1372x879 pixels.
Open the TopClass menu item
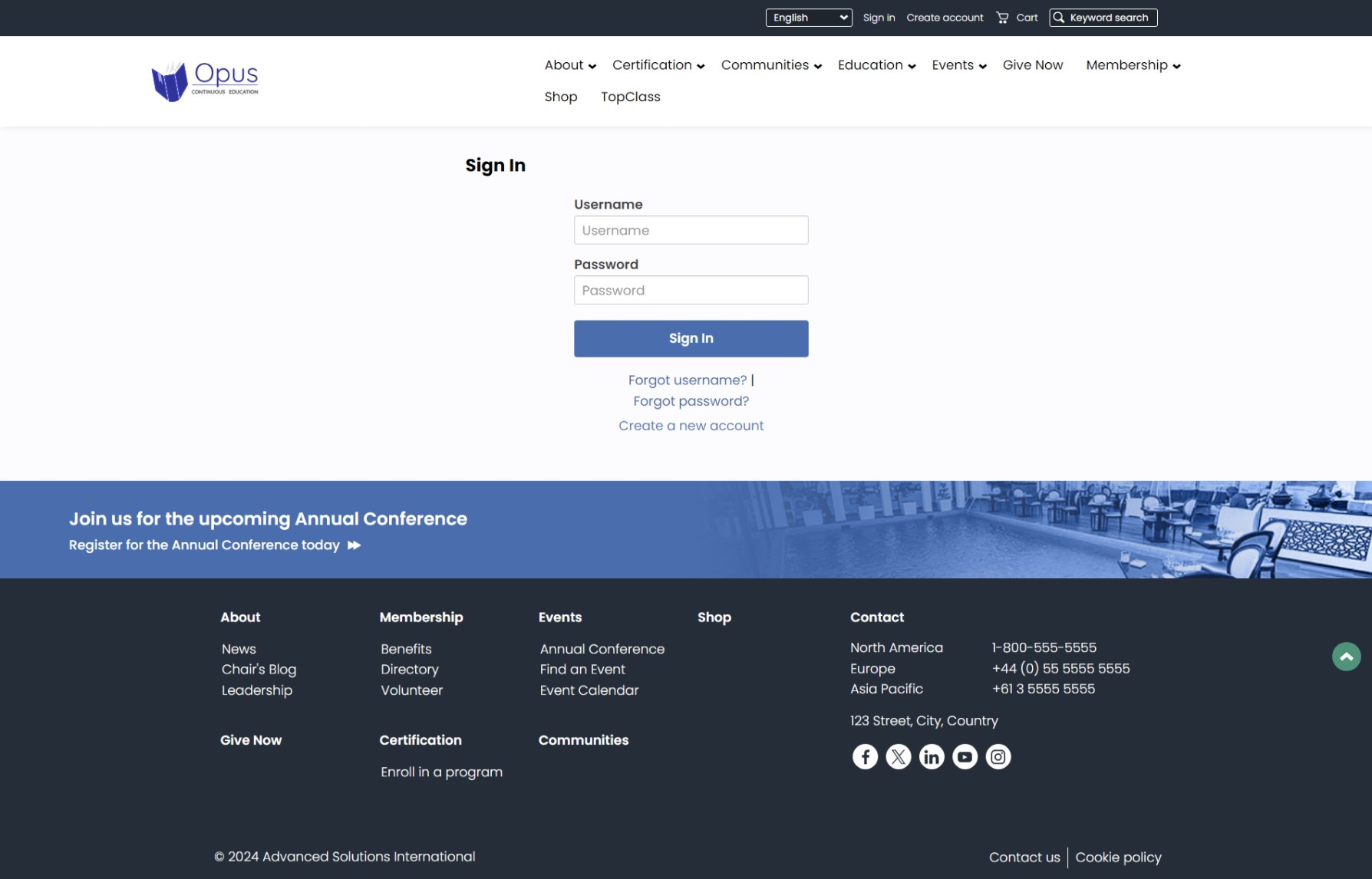pyautogui.click(x=630, y=97)
